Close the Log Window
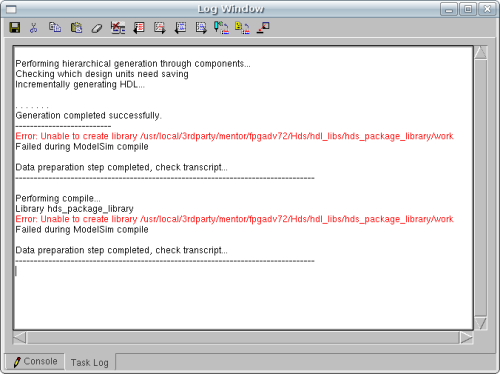This screenshot has height=374, width=500. [x=487, y=9]
